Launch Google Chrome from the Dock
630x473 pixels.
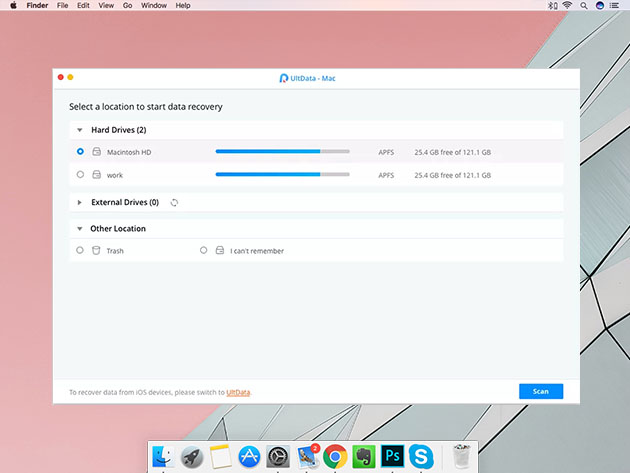tap(335, 457)
